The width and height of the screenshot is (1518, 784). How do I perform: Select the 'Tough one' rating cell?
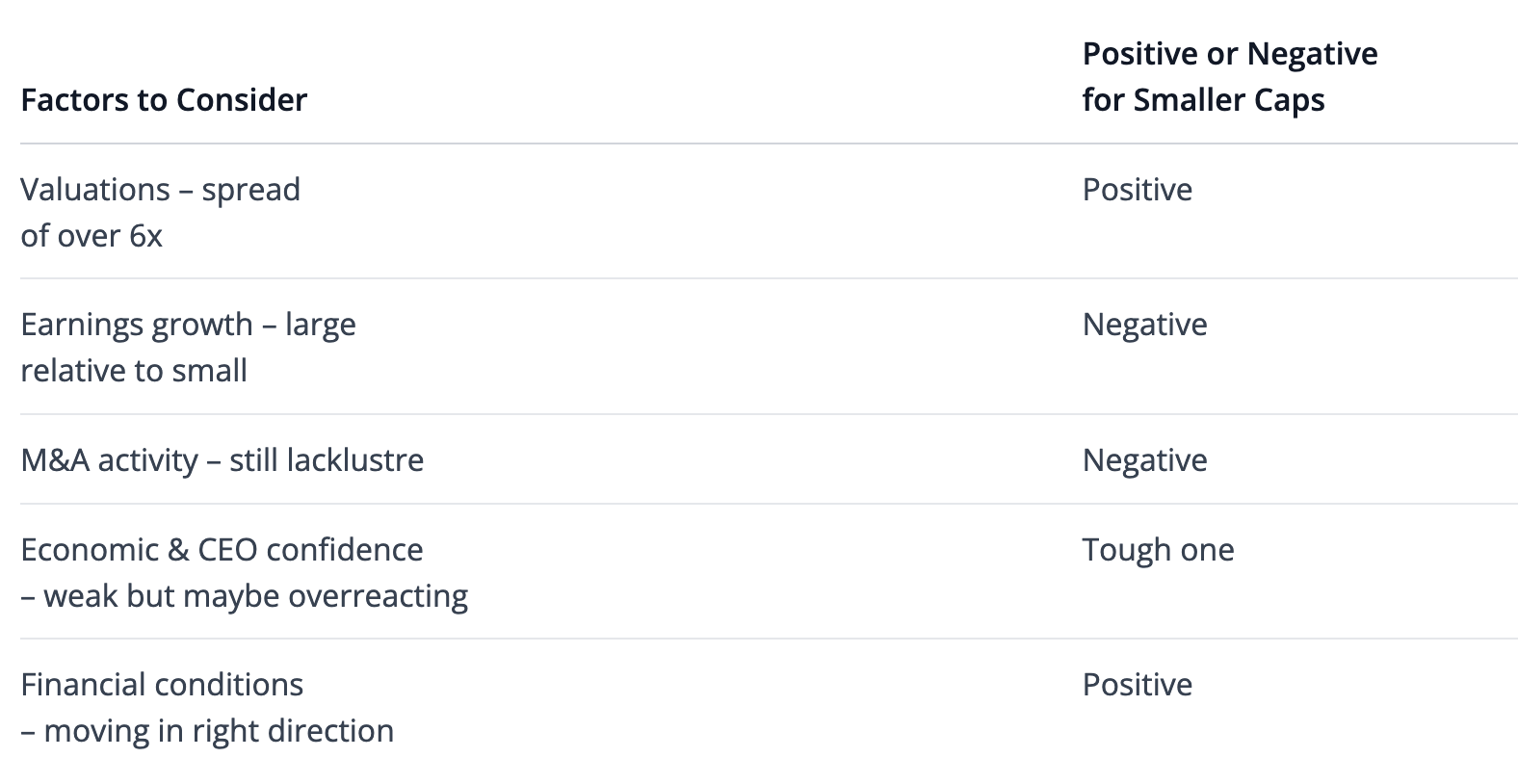[x=1158, y=550]
